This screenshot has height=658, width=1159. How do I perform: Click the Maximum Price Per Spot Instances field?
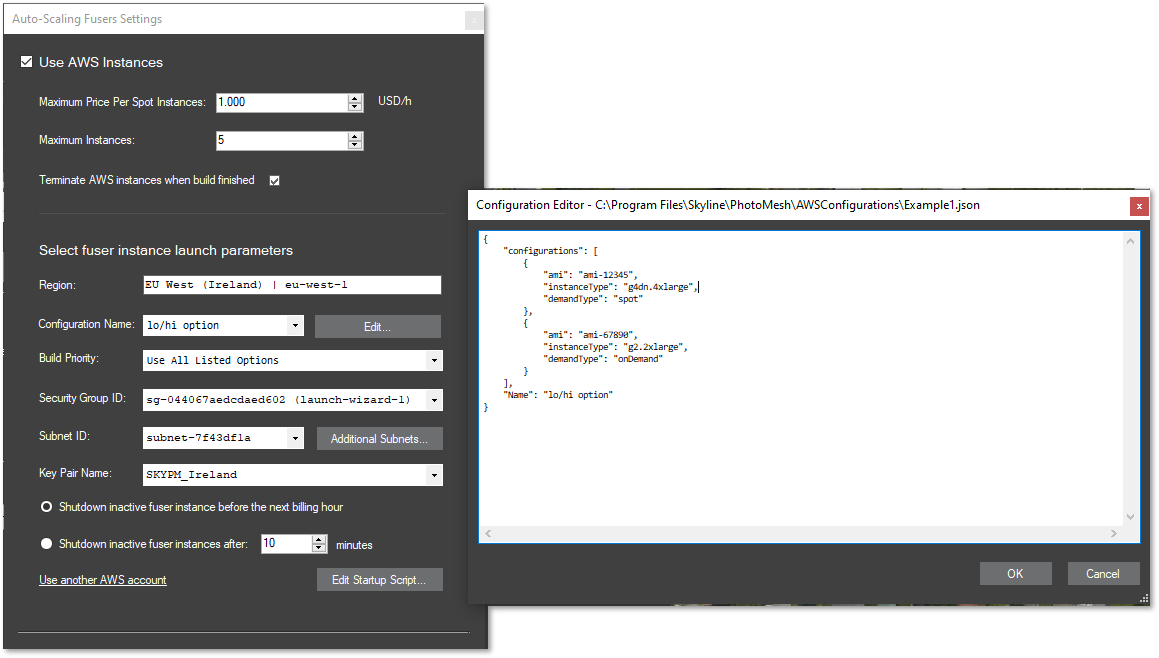pyautogui.click(x=282, y=103)
